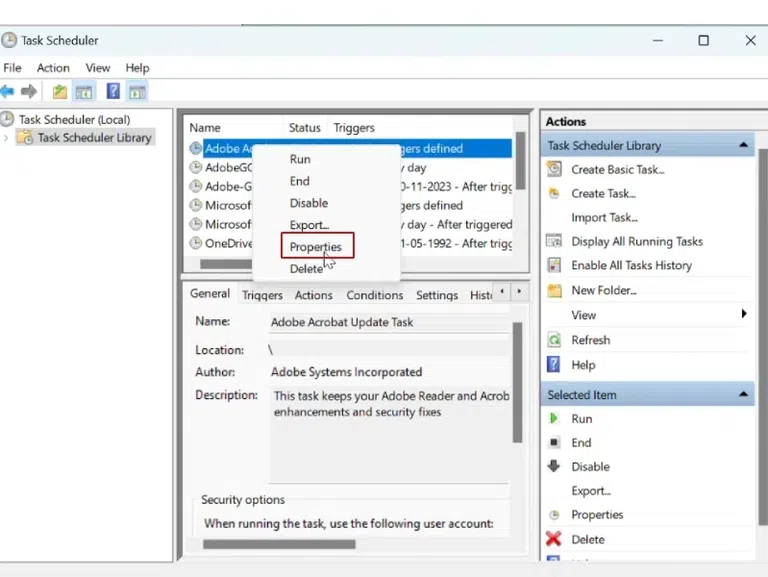
Task: Click the clock icon beside AdobeGC task
Action: (x=196, y=168)
